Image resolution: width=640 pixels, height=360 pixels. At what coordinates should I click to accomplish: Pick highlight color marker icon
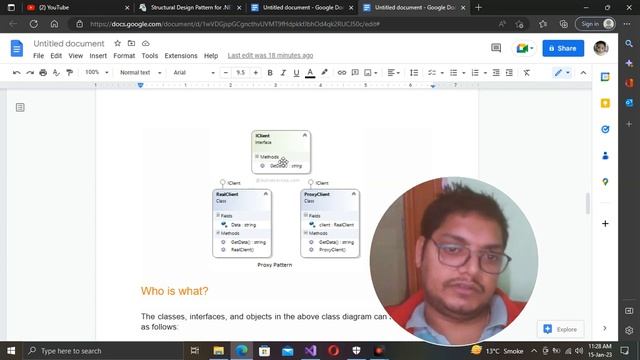(x=324, y=73)
